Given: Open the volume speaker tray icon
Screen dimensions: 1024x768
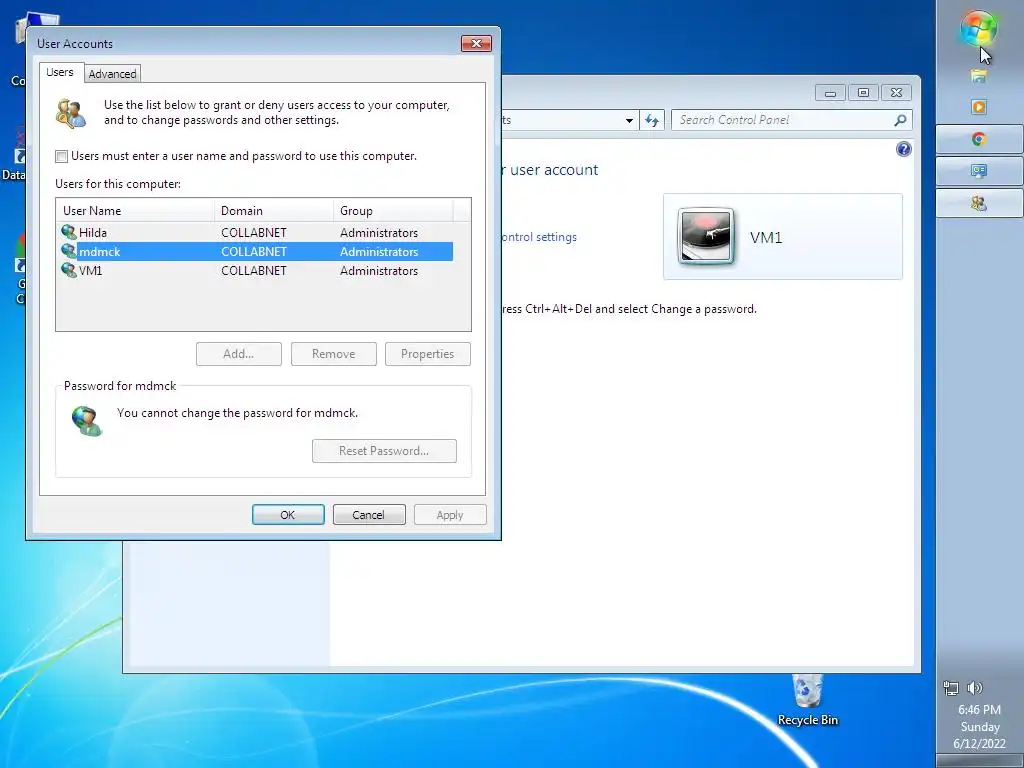Looking at the screenshot, I should (x=975, y=688).
